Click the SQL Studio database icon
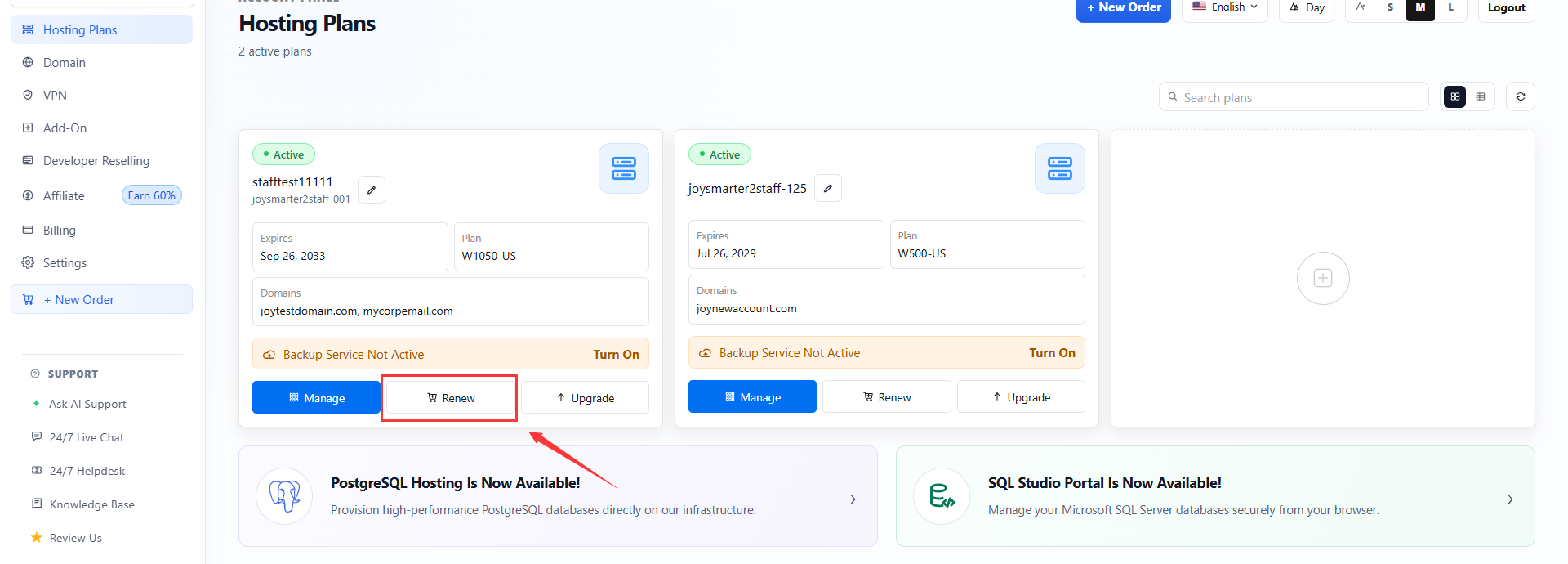The width and height of the screenshot is (1568, 564). (x=942, y=496)
